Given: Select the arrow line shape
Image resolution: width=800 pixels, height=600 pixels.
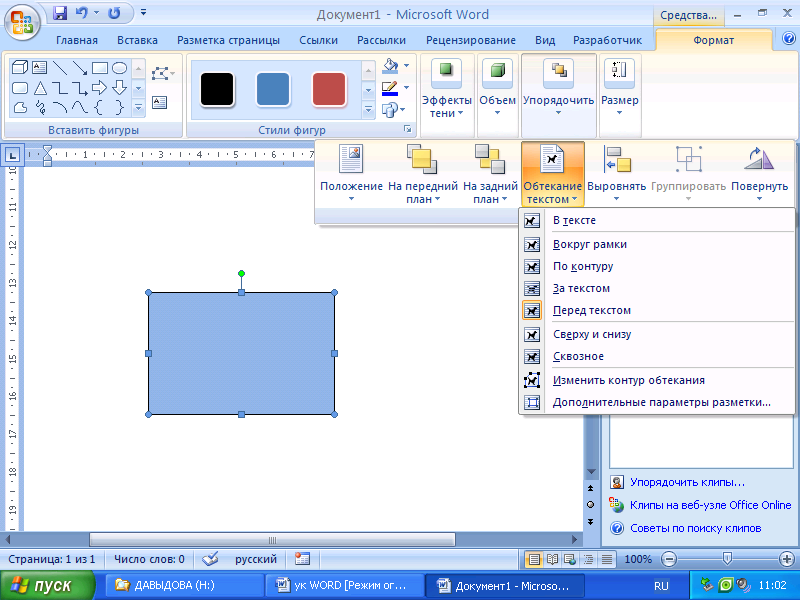Looking at the screenshot, I should click(80, 67).
